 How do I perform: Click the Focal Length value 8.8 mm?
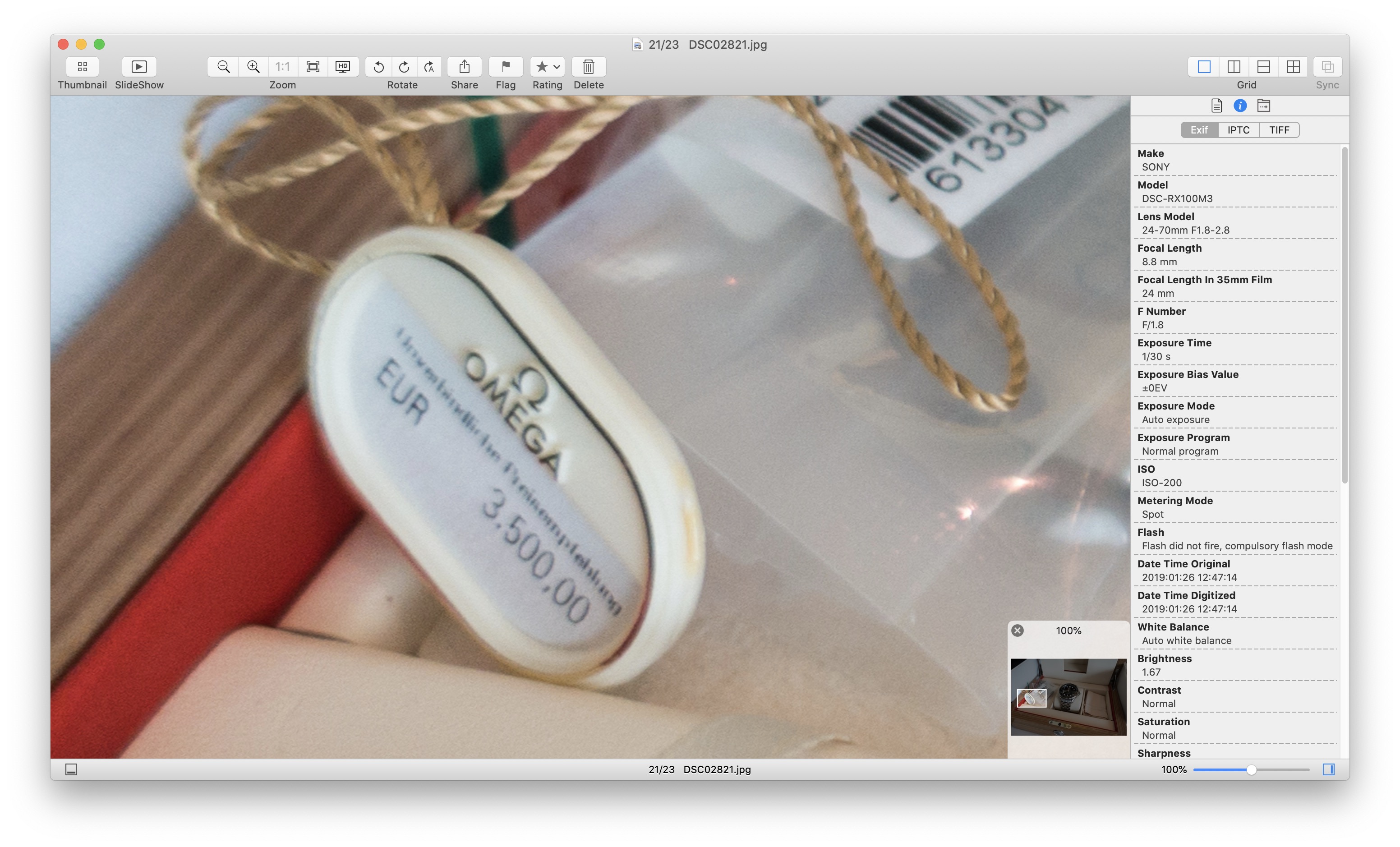coord(1160,262)
